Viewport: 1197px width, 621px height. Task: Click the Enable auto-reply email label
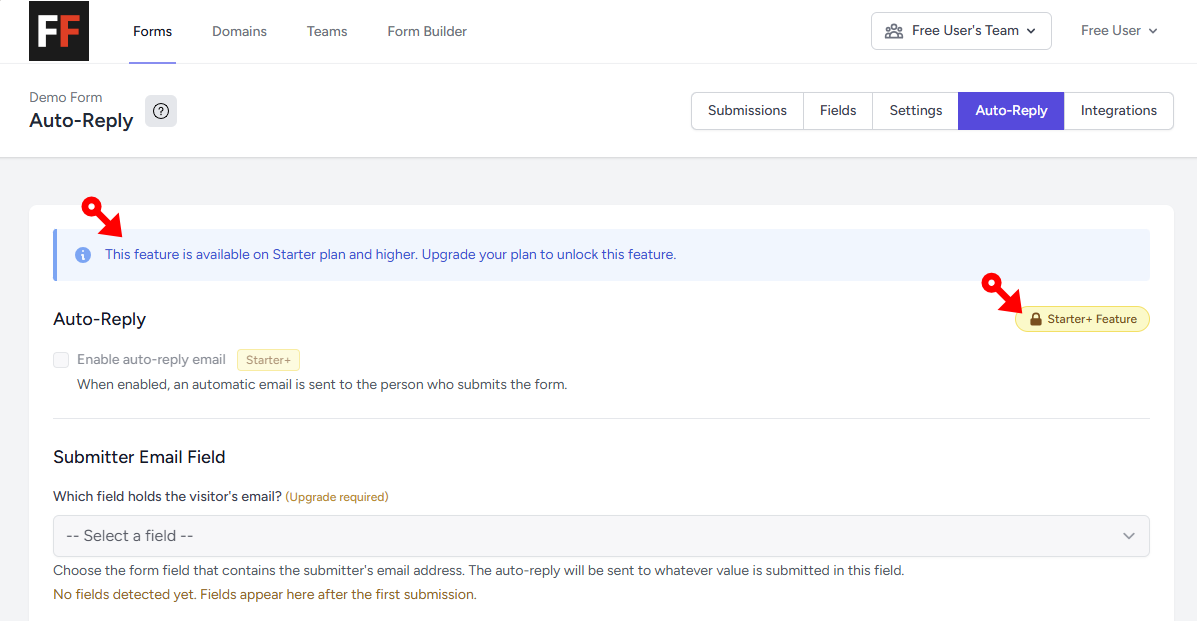(x=151, y=360)
